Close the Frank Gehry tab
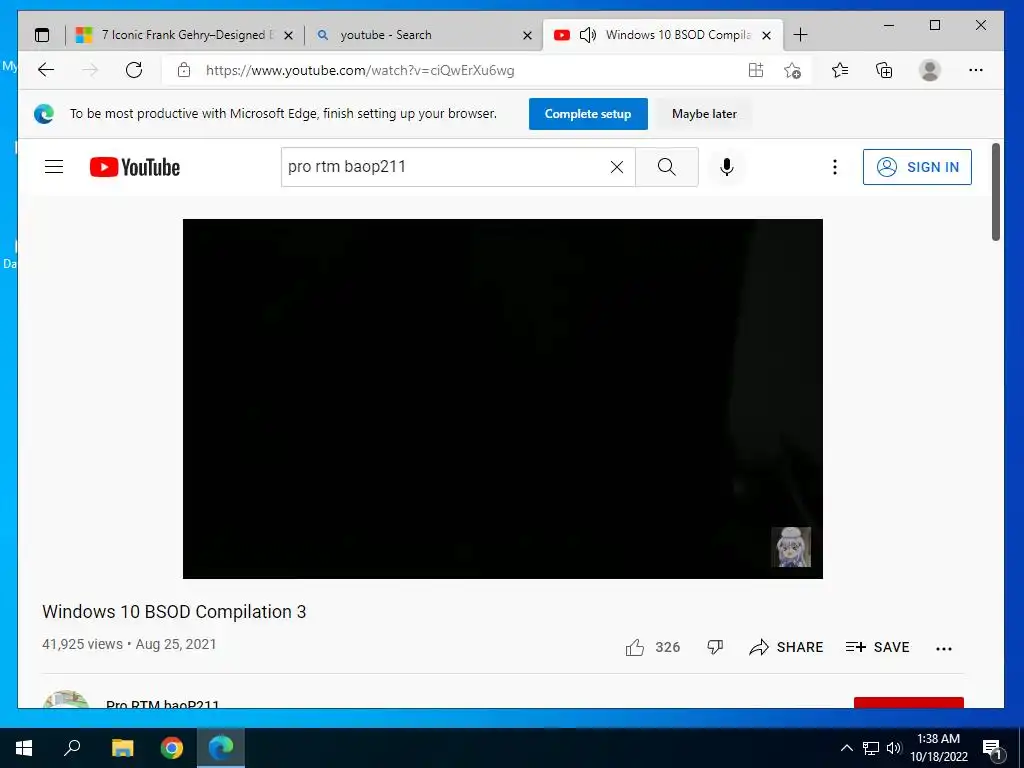Viewport: 1024px width, 768px height. pyautogui.click(x=289, y=35)
